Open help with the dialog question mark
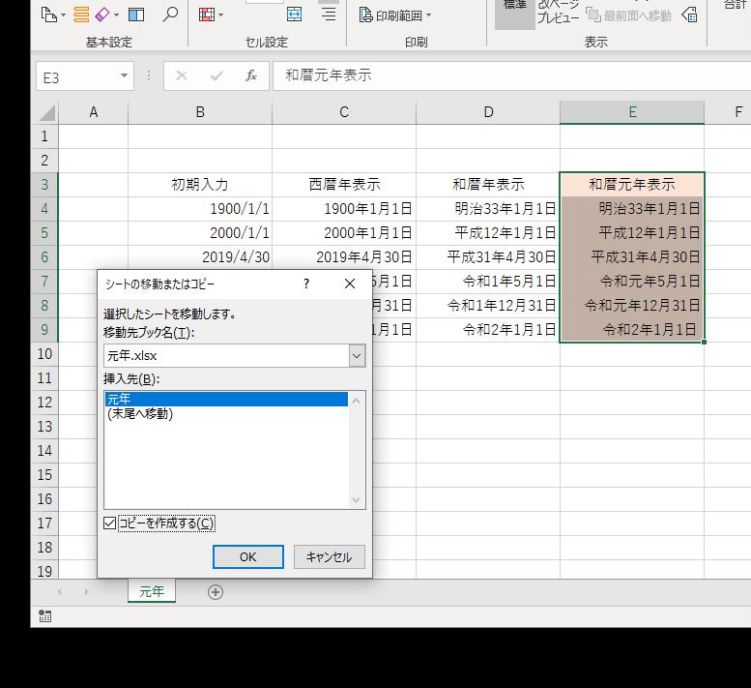This screenshot has width=751, height=688. click(307, 284)
